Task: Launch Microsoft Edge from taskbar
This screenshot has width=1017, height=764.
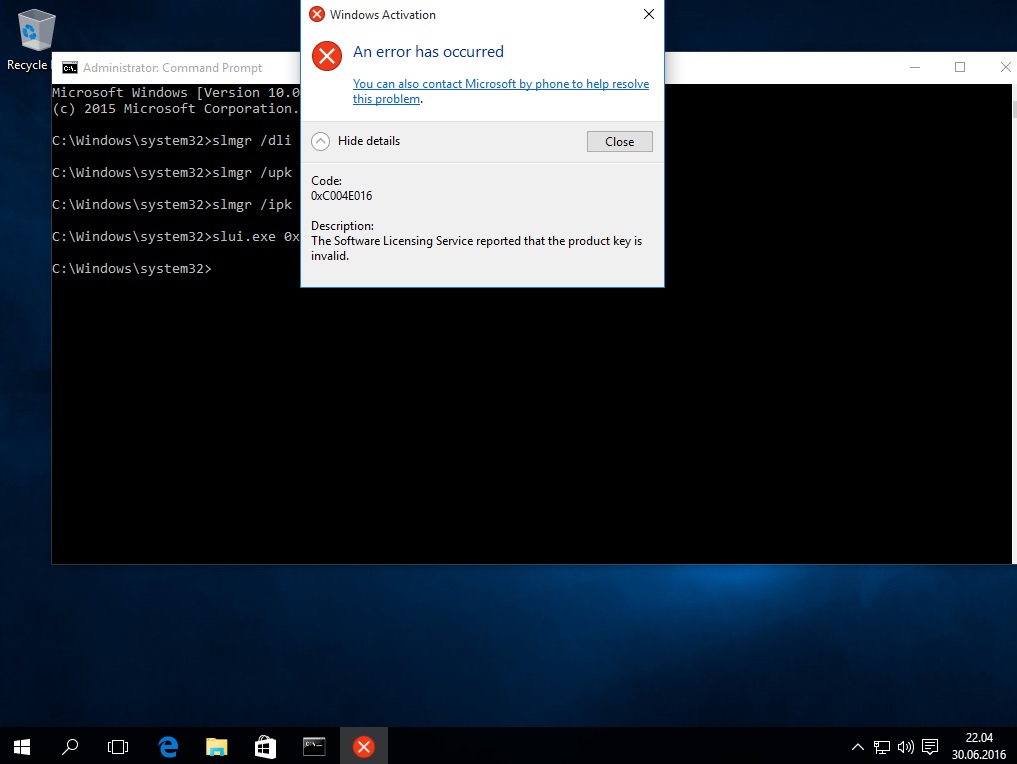Action: pyautogui.click(x=169, y=746)
